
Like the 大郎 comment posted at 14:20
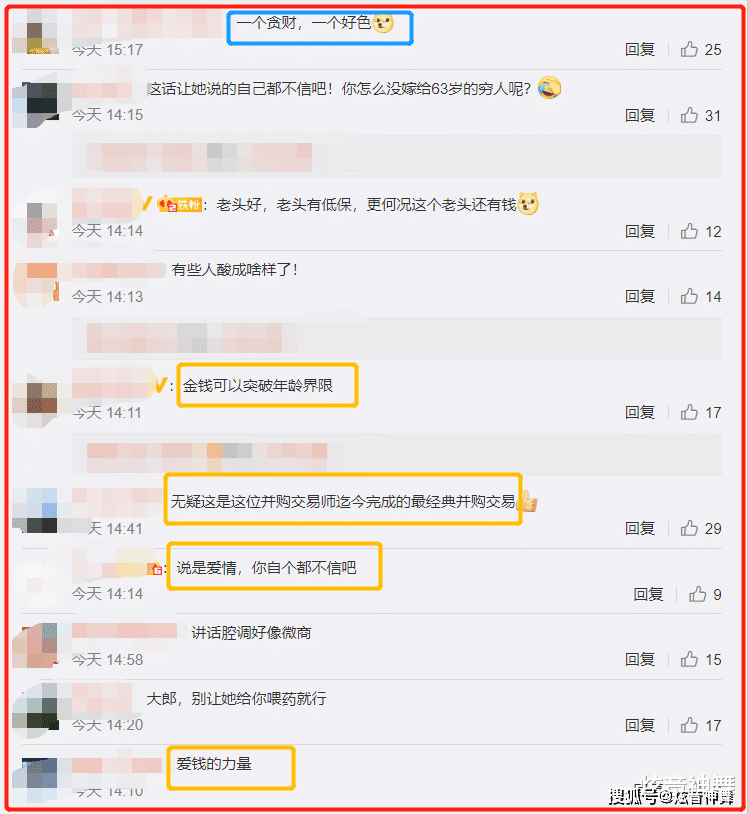click(x=689, y=725)
